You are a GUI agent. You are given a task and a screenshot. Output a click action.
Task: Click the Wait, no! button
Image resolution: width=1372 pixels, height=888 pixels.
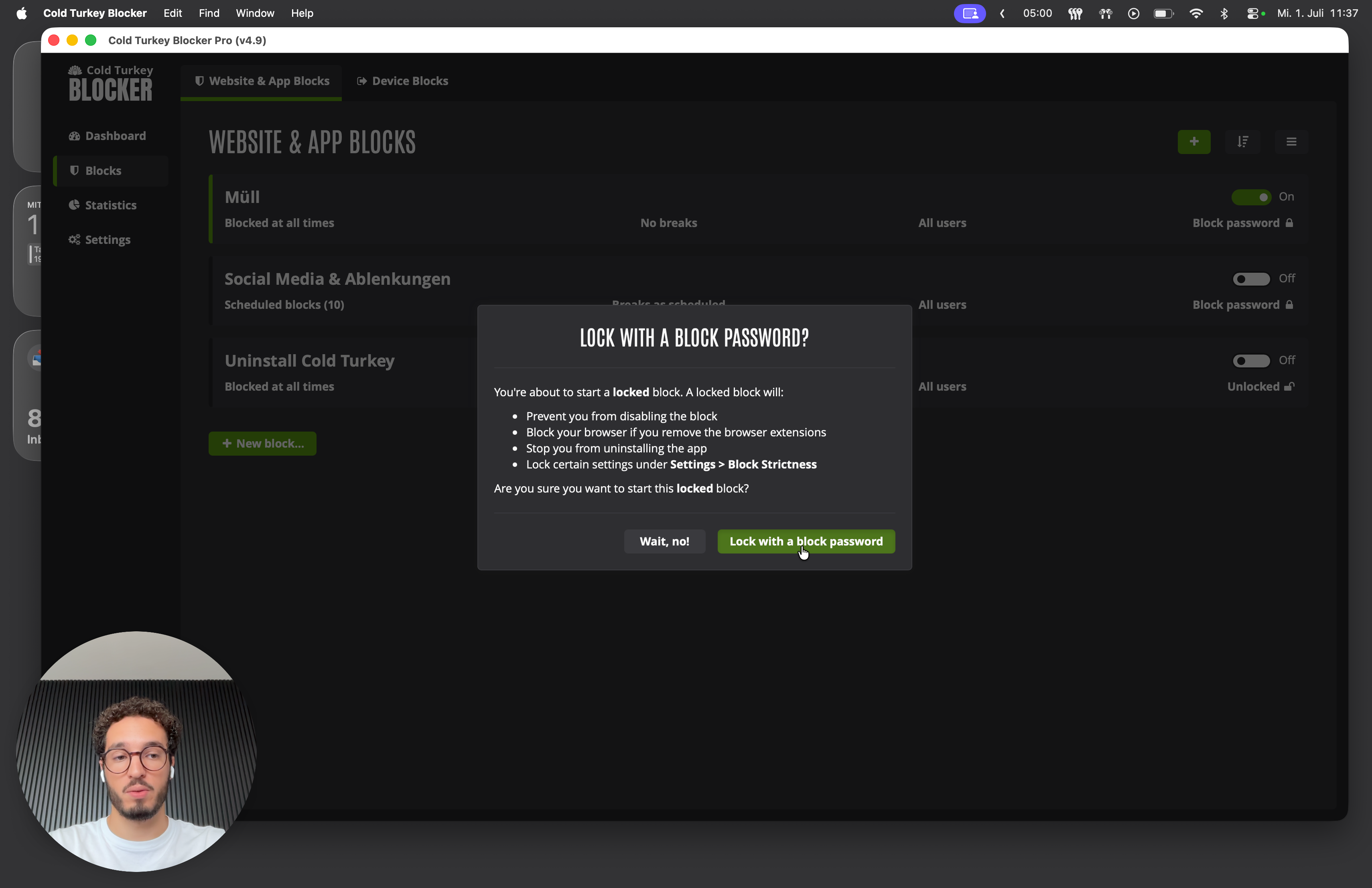664,541
